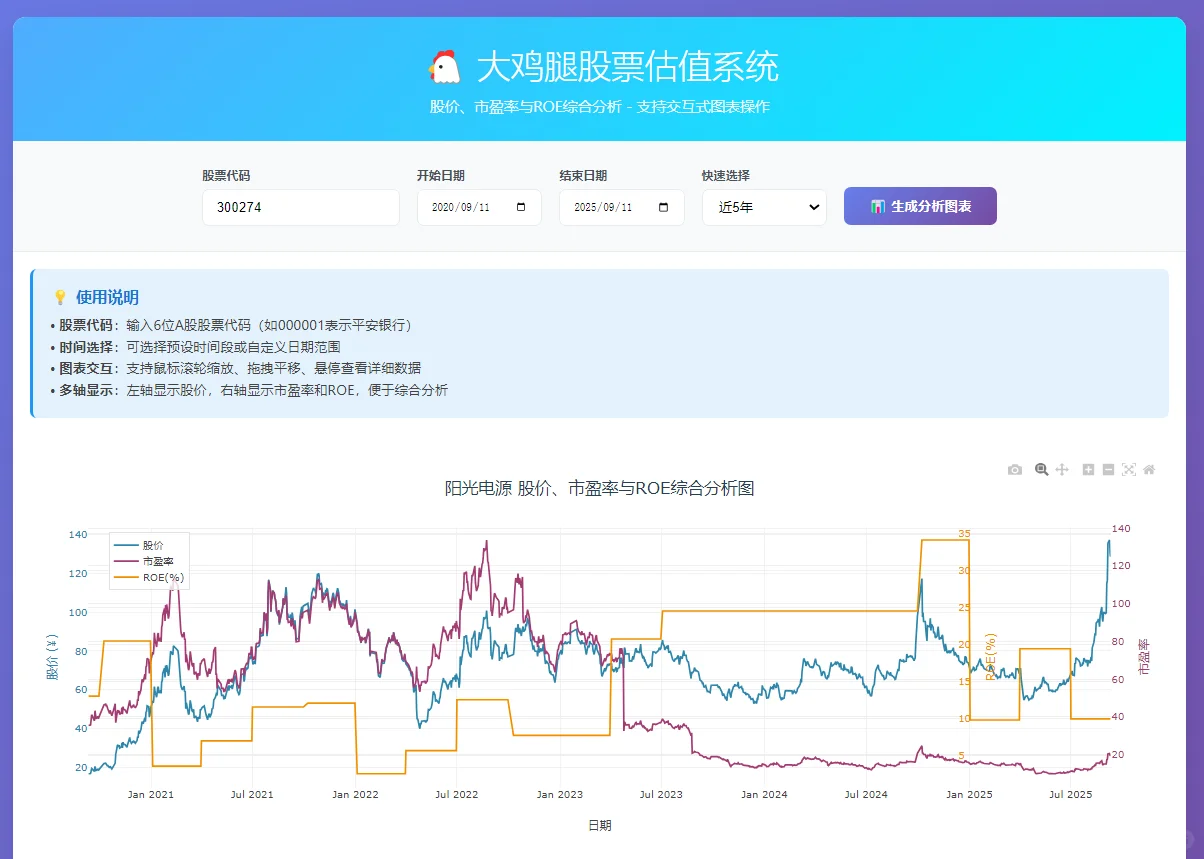
Task: Select the chart title text
Action: [600, 488]
